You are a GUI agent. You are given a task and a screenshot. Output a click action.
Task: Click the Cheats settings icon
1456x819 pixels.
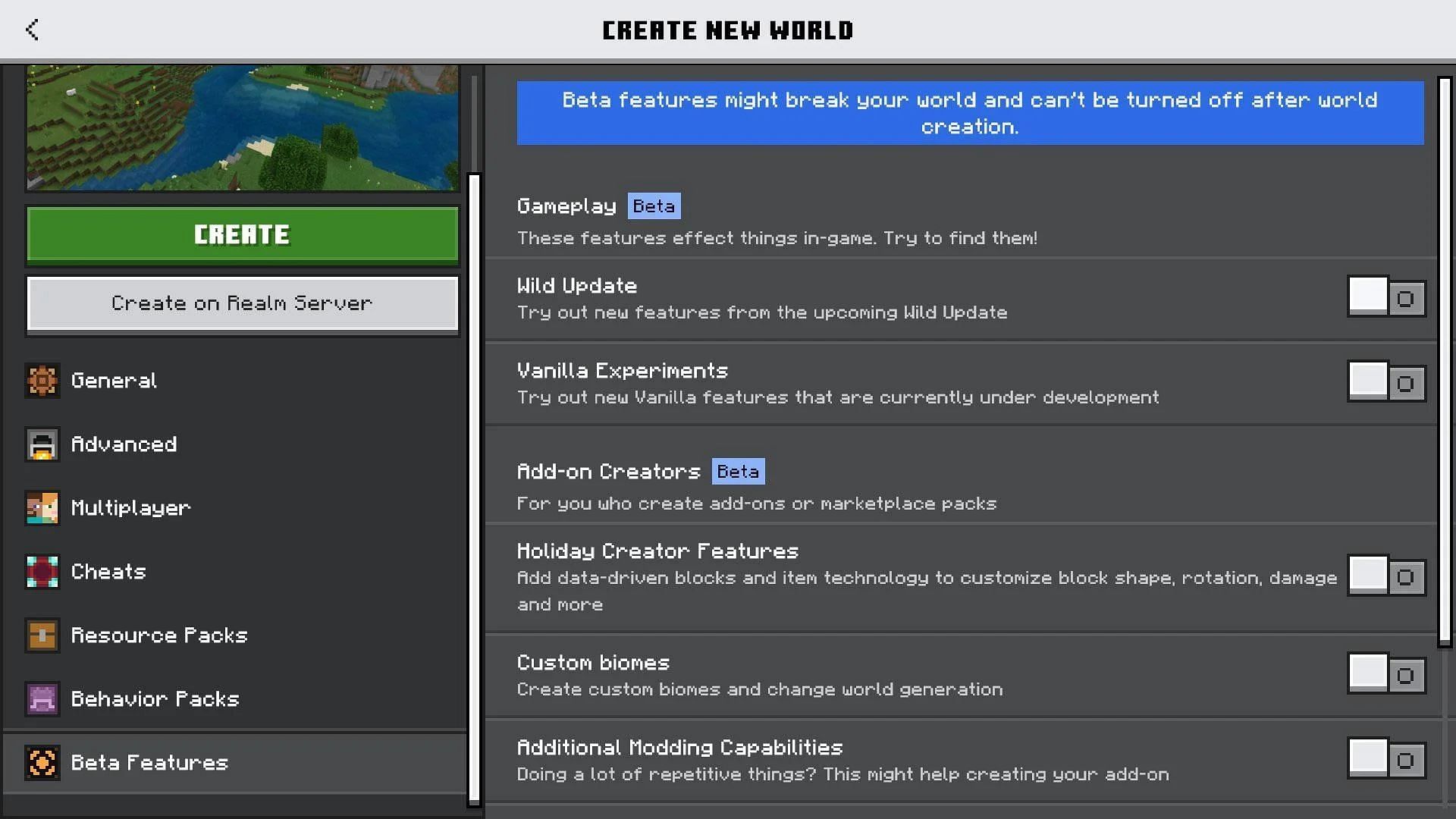tap(43, 571)
